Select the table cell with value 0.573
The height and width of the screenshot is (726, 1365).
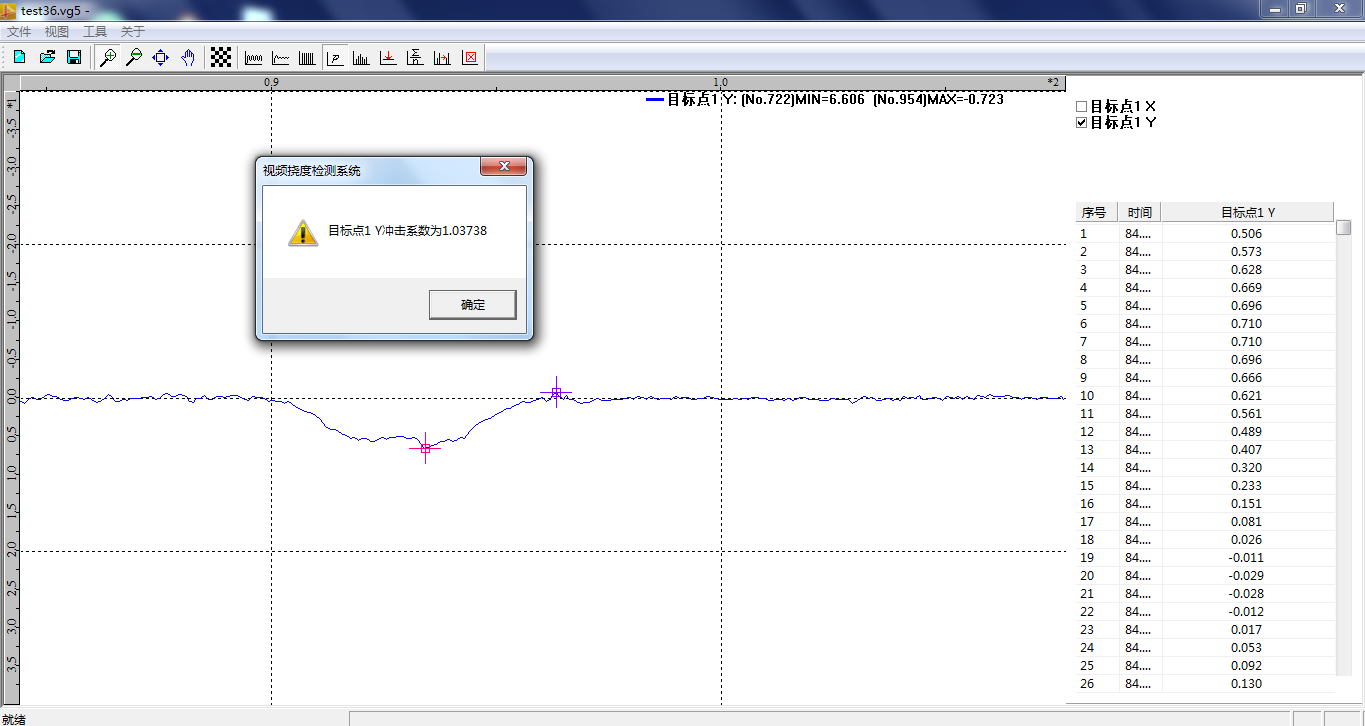1247,252
